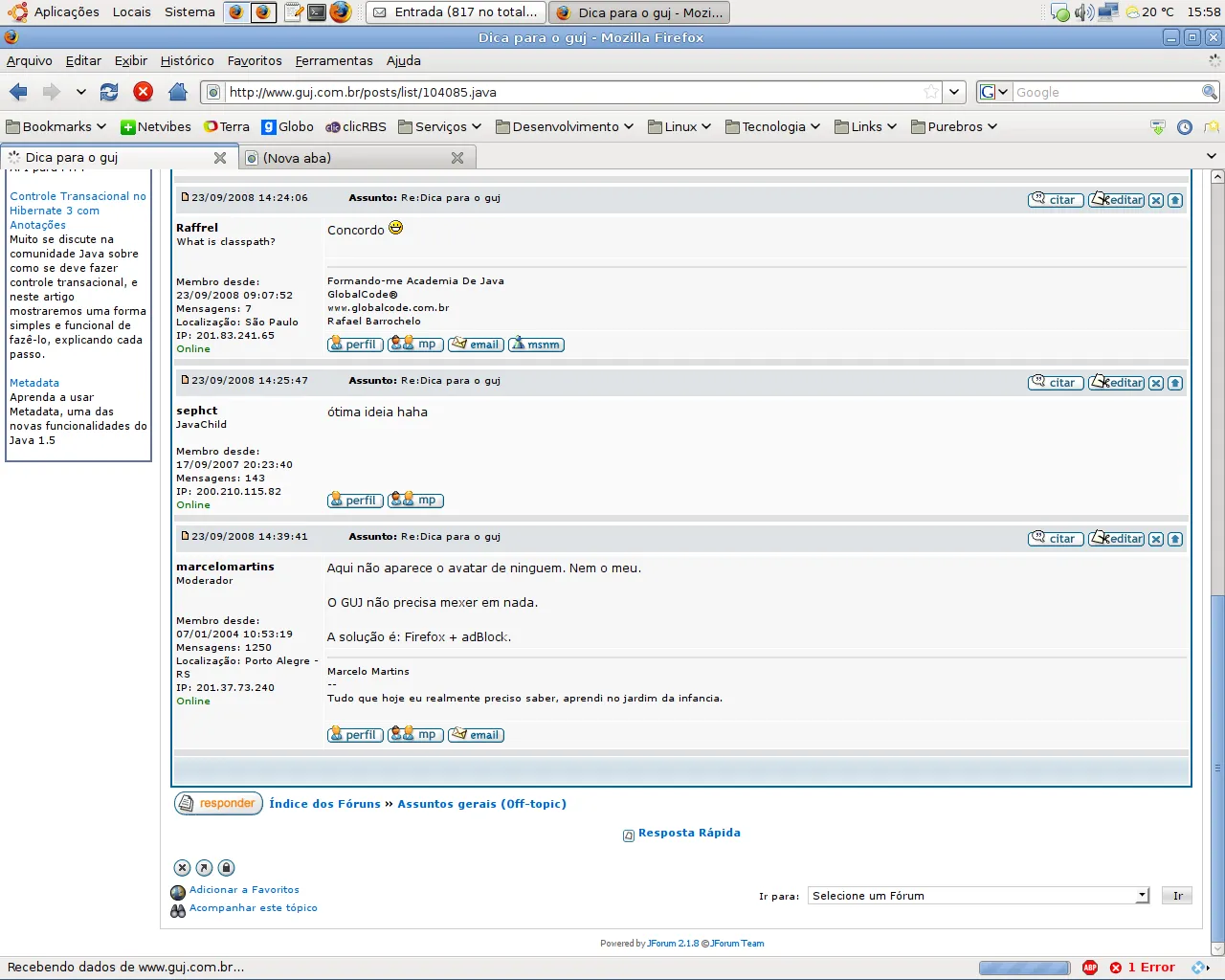Click the Ir button next to forum selector

point(1177,896)
